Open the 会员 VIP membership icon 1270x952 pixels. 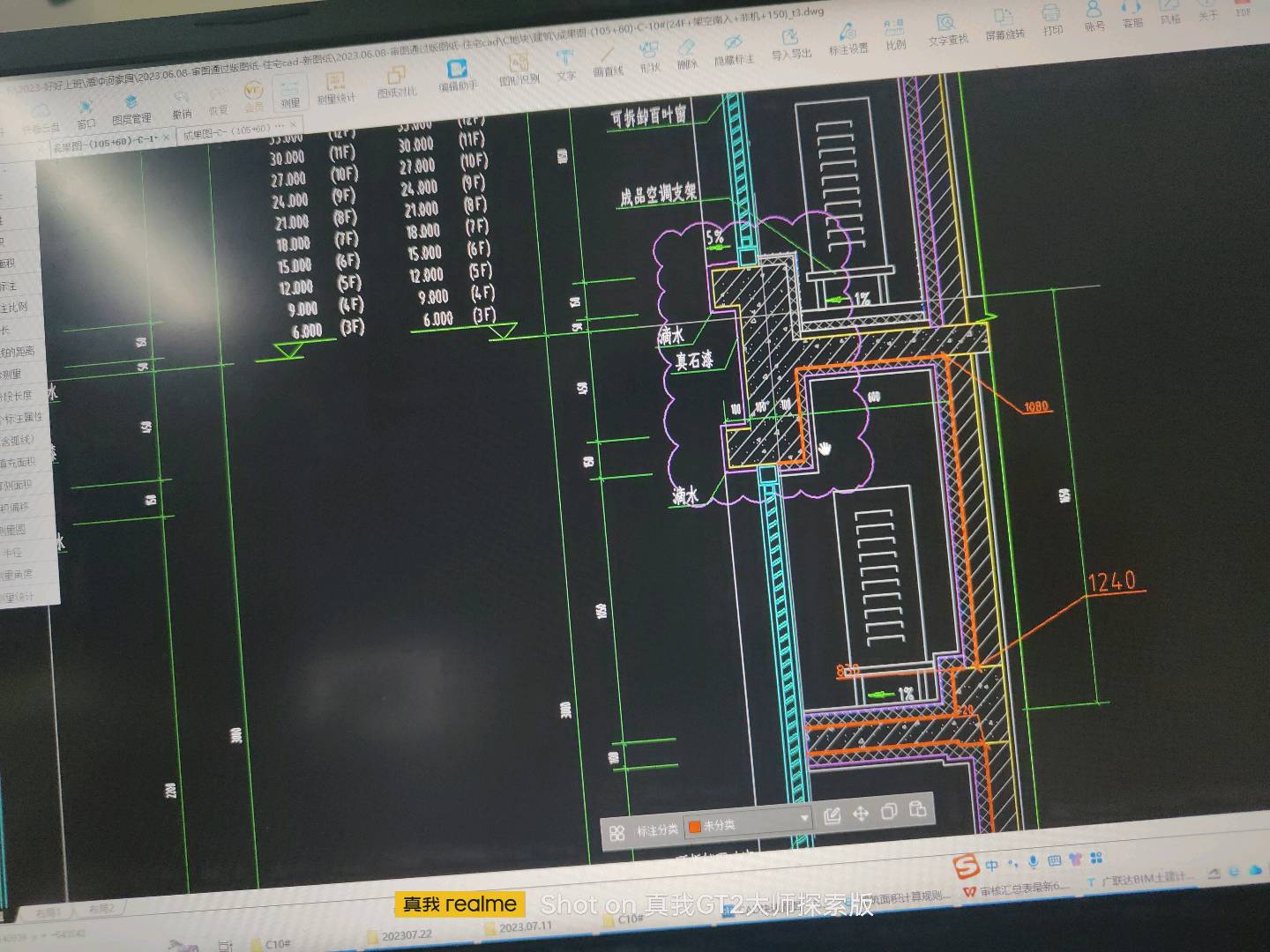[253, 96]
